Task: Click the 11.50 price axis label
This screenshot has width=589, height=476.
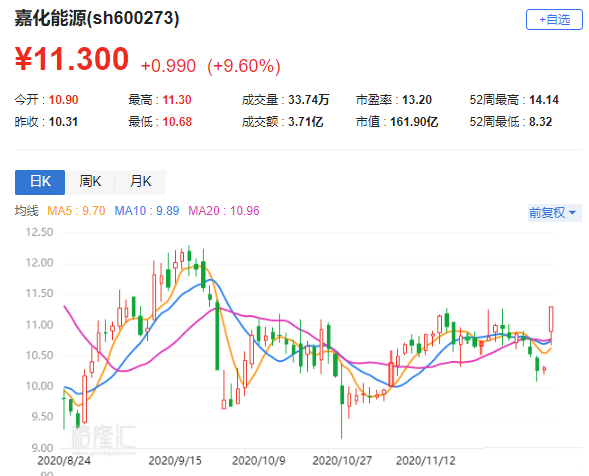Action: click(x=39, y=293)
